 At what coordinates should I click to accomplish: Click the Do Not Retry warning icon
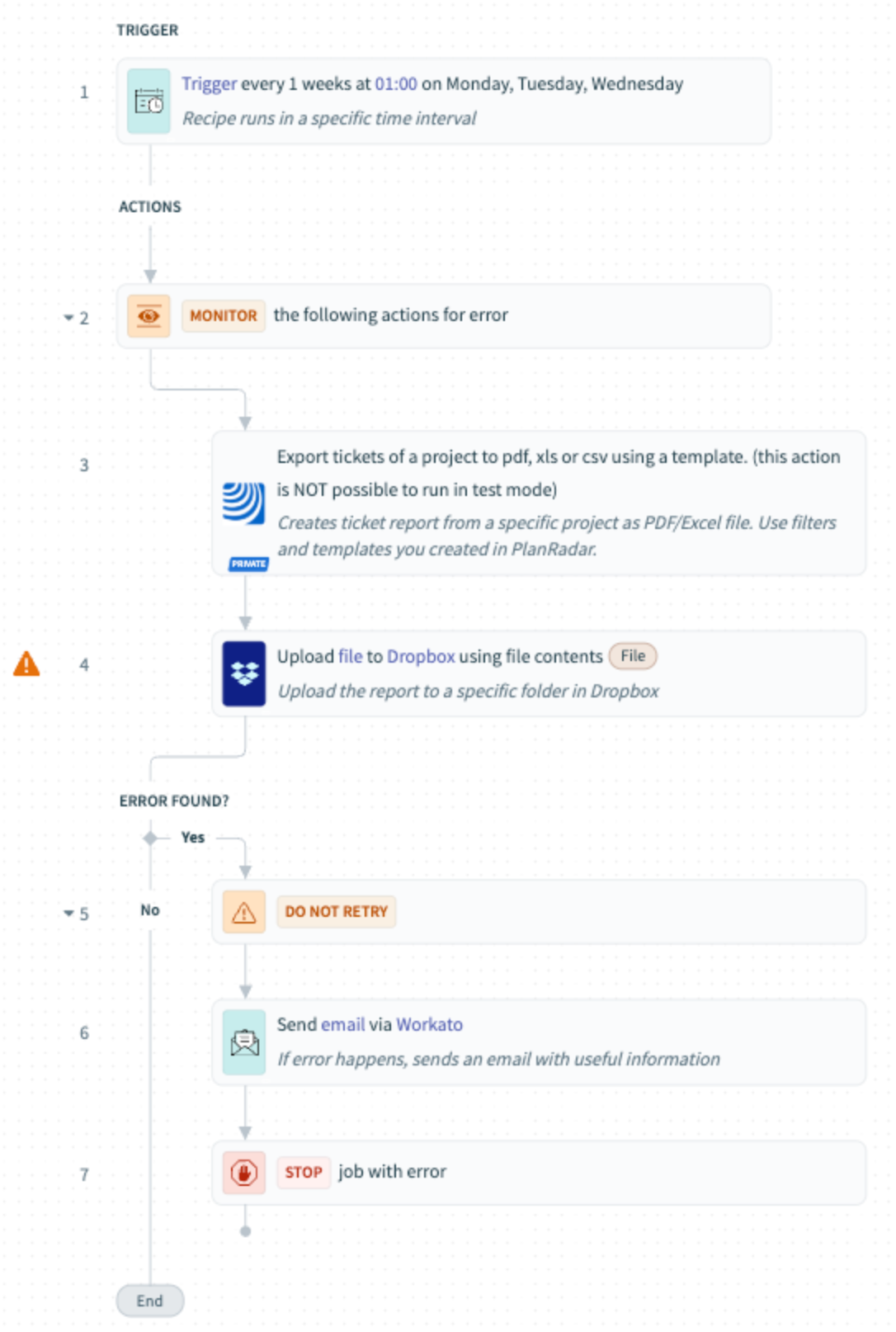243,912
